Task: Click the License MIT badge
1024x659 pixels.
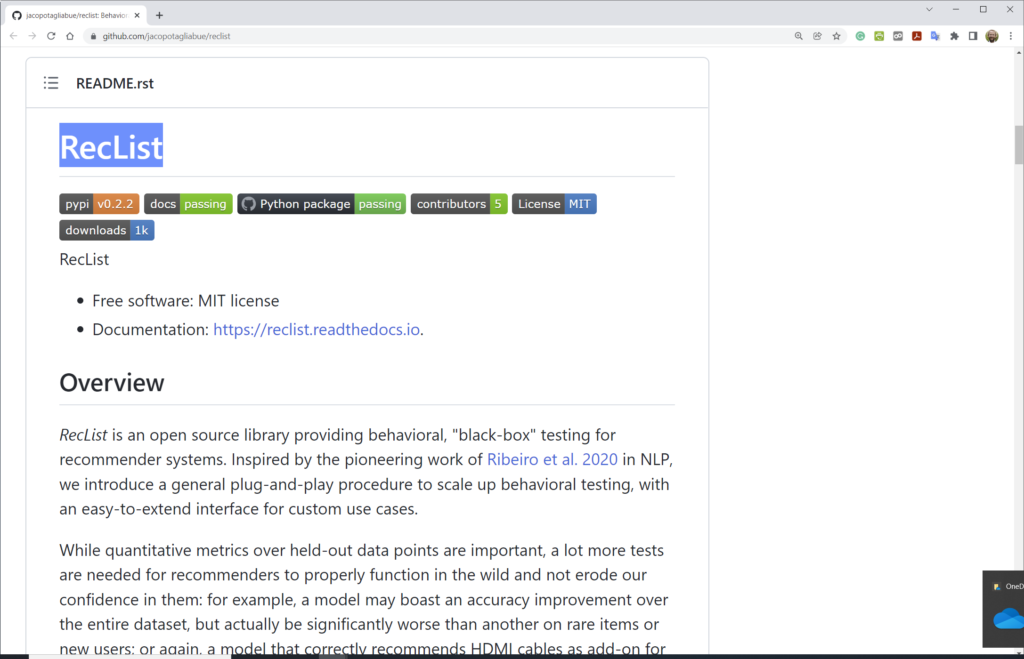Action: point(554,204)
